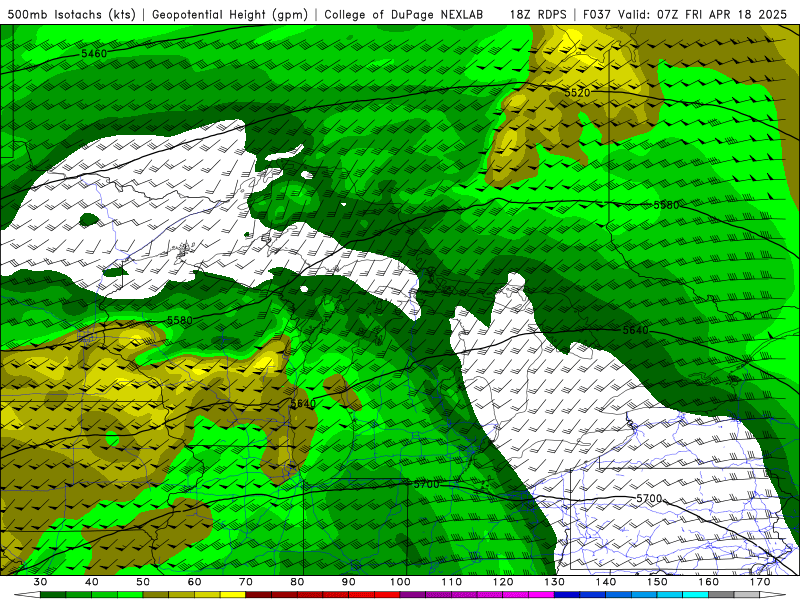Screen dimensions: 800x600
Task: Click the 170 knot color scale label
Action: pyautogui.click(x=760, y=582)
